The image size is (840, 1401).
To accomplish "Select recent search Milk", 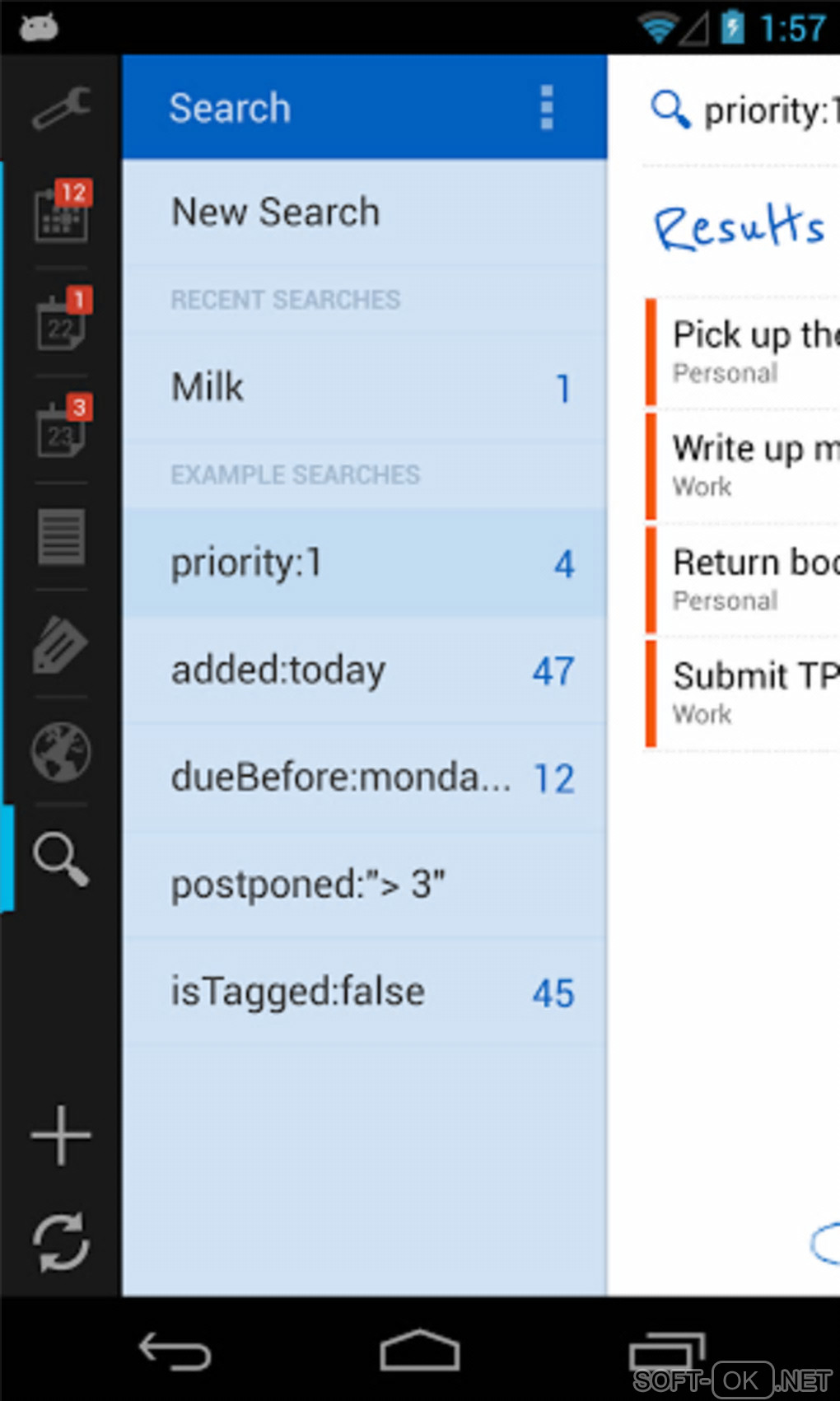I will click(x=364, y=388).
